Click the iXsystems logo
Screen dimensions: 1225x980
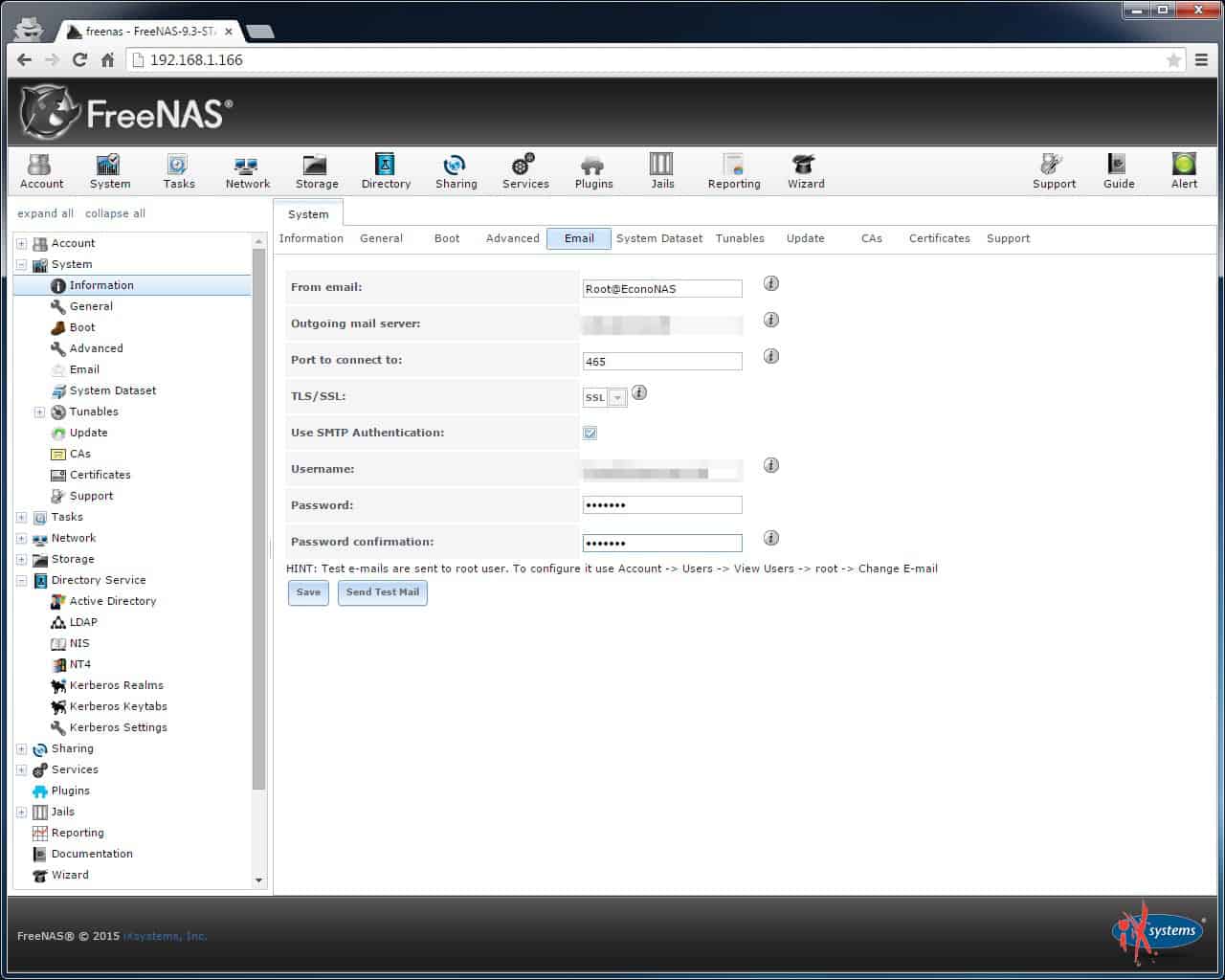coord(1158,930)
